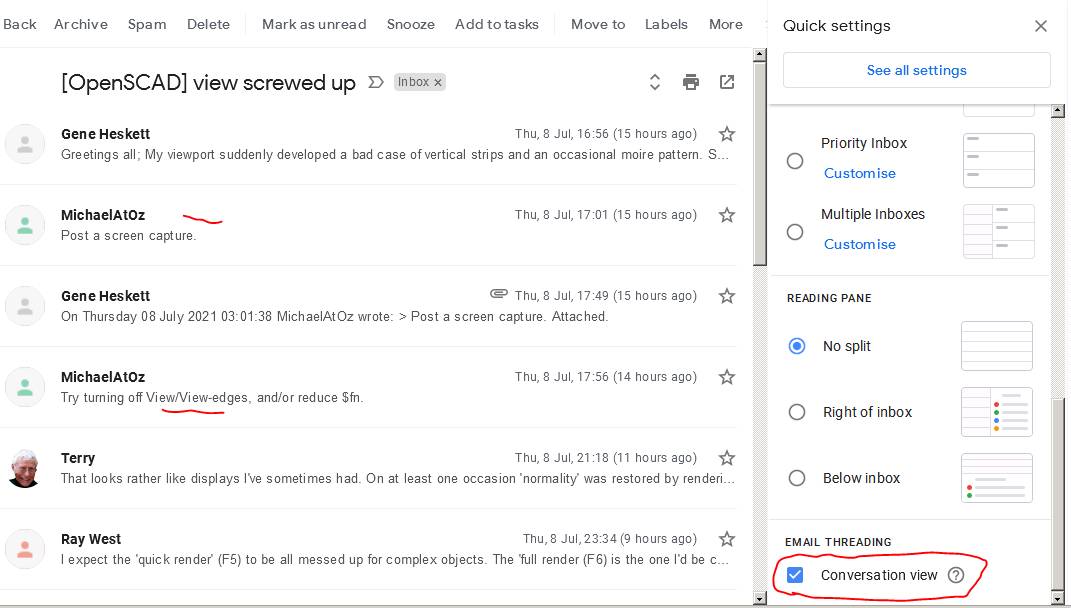This screenshot has width=1071, height=608.
Task: Open the More actions menu
Action: 726,24
